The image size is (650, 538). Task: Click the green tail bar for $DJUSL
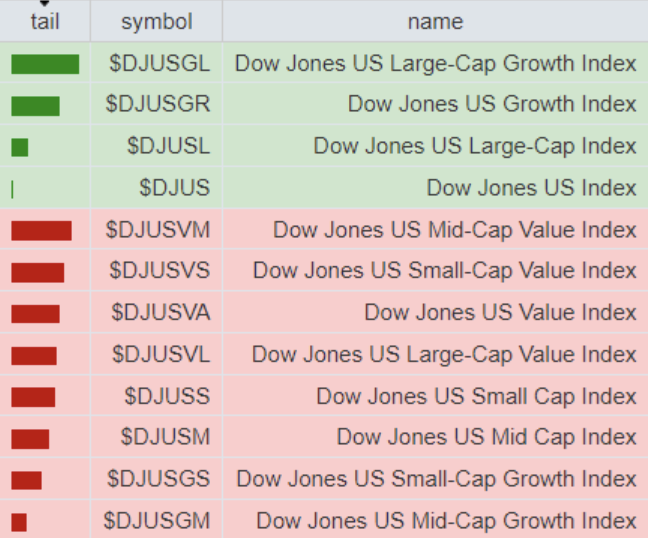pos(20,147)
